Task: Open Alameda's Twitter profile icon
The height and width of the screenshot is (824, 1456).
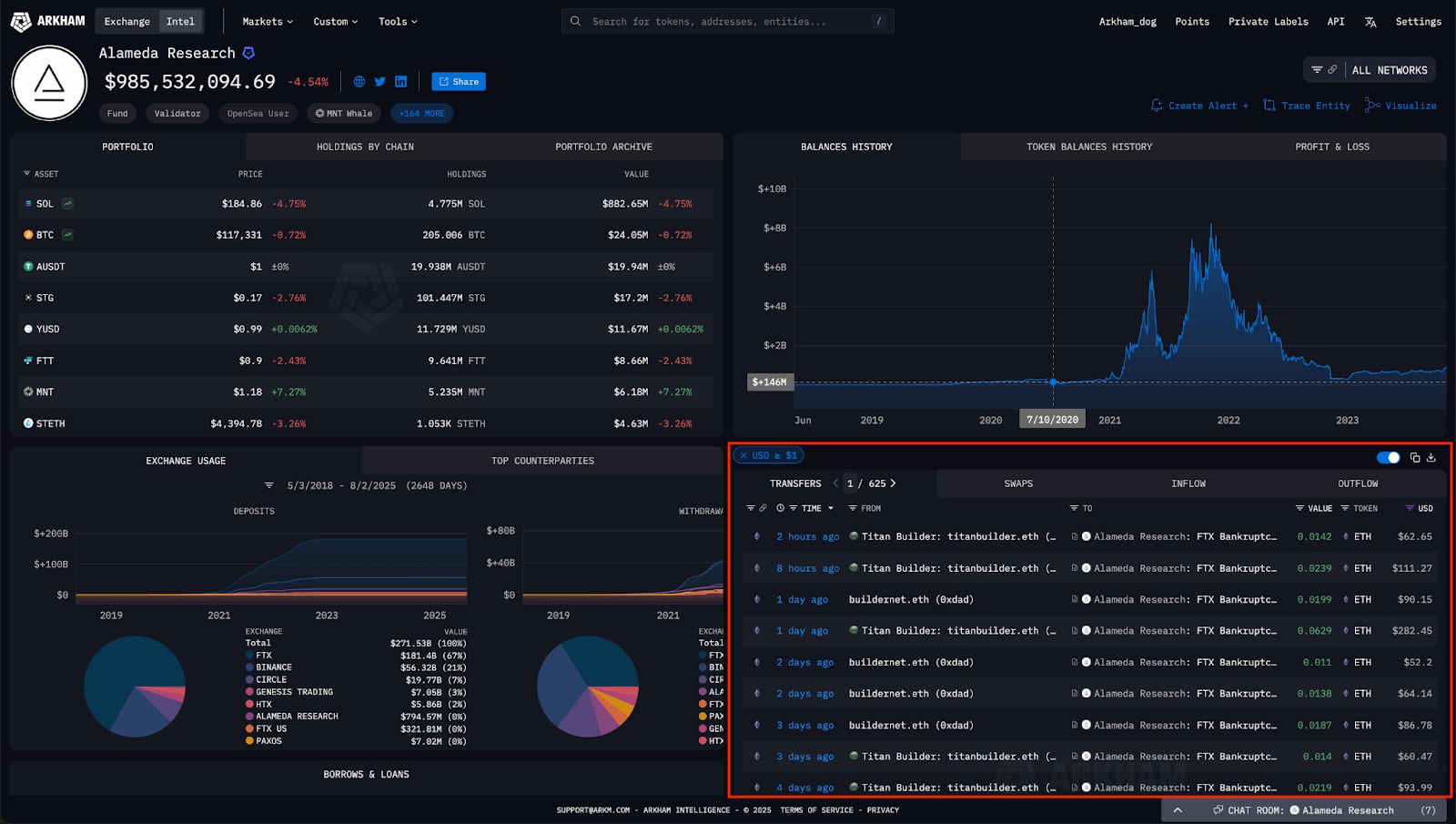Action: (379, 82)
